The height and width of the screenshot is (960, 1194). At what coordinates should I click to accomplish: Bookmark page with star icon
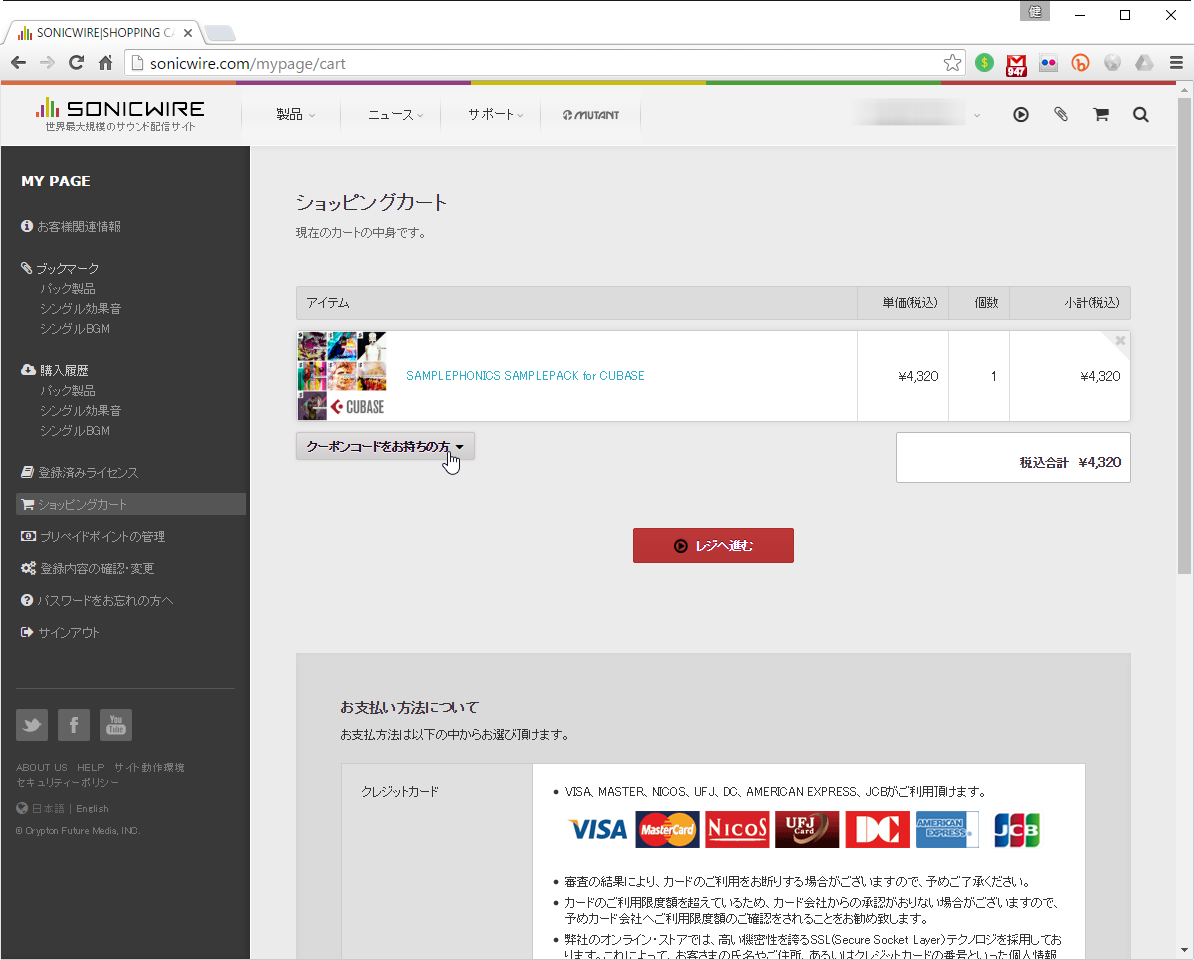click(952, 63)
